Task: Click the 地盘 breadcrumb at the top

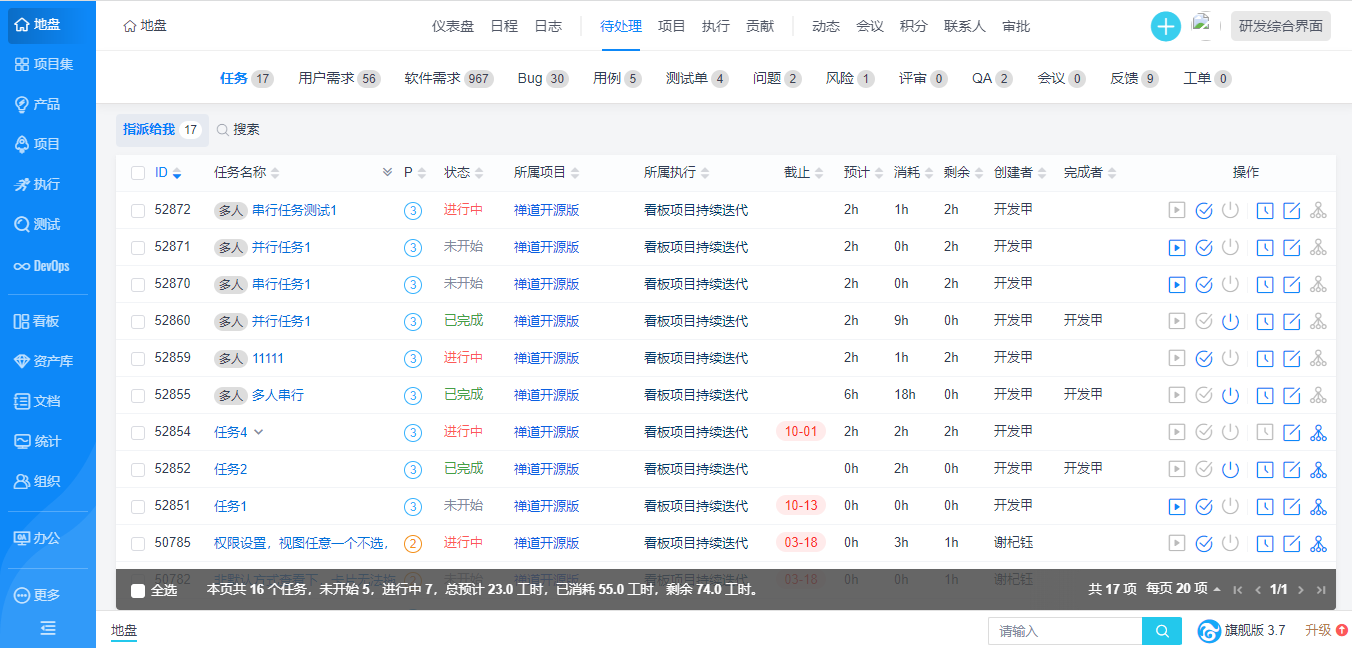Action: click(145, 26)
